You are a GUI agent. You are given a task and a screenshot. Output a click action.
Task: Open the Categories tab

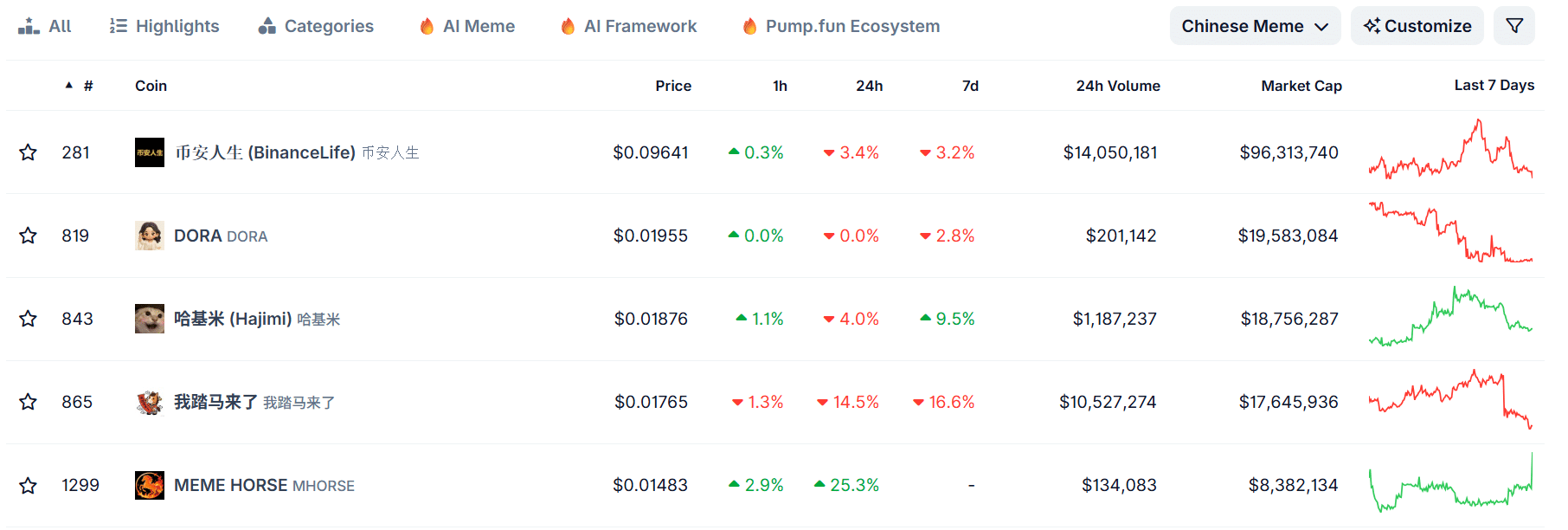point(316,26)
